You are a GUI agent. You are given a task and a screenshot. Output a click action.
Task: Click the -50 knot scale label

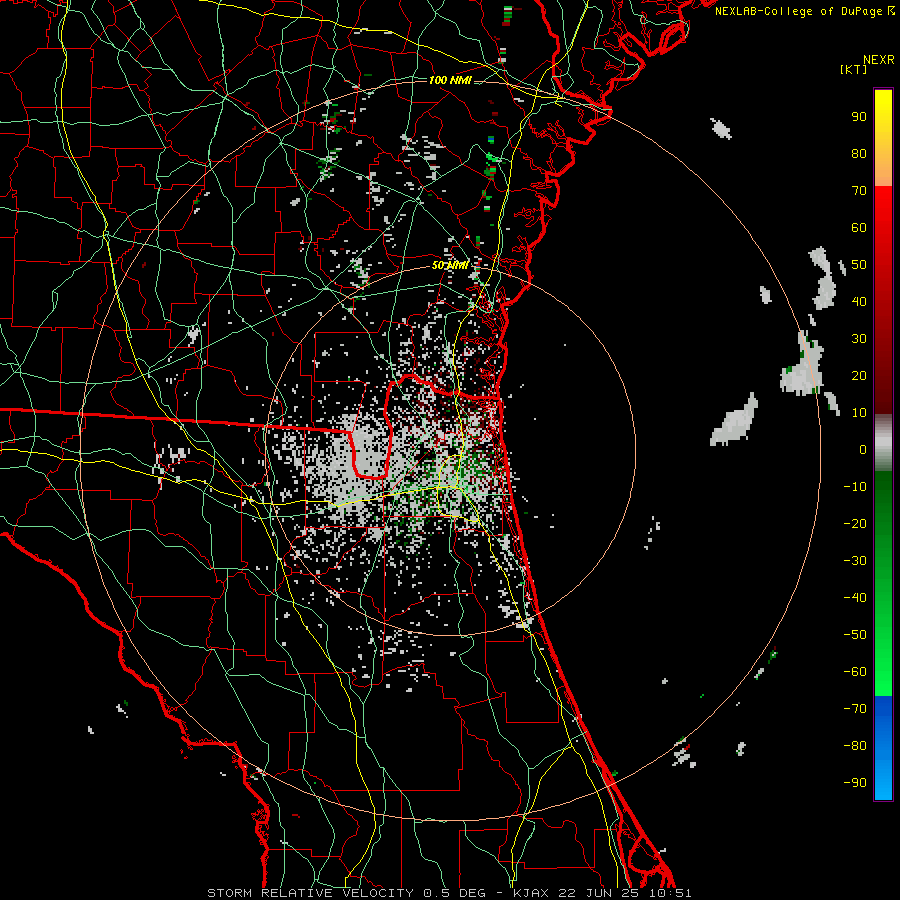pos(855,635)
